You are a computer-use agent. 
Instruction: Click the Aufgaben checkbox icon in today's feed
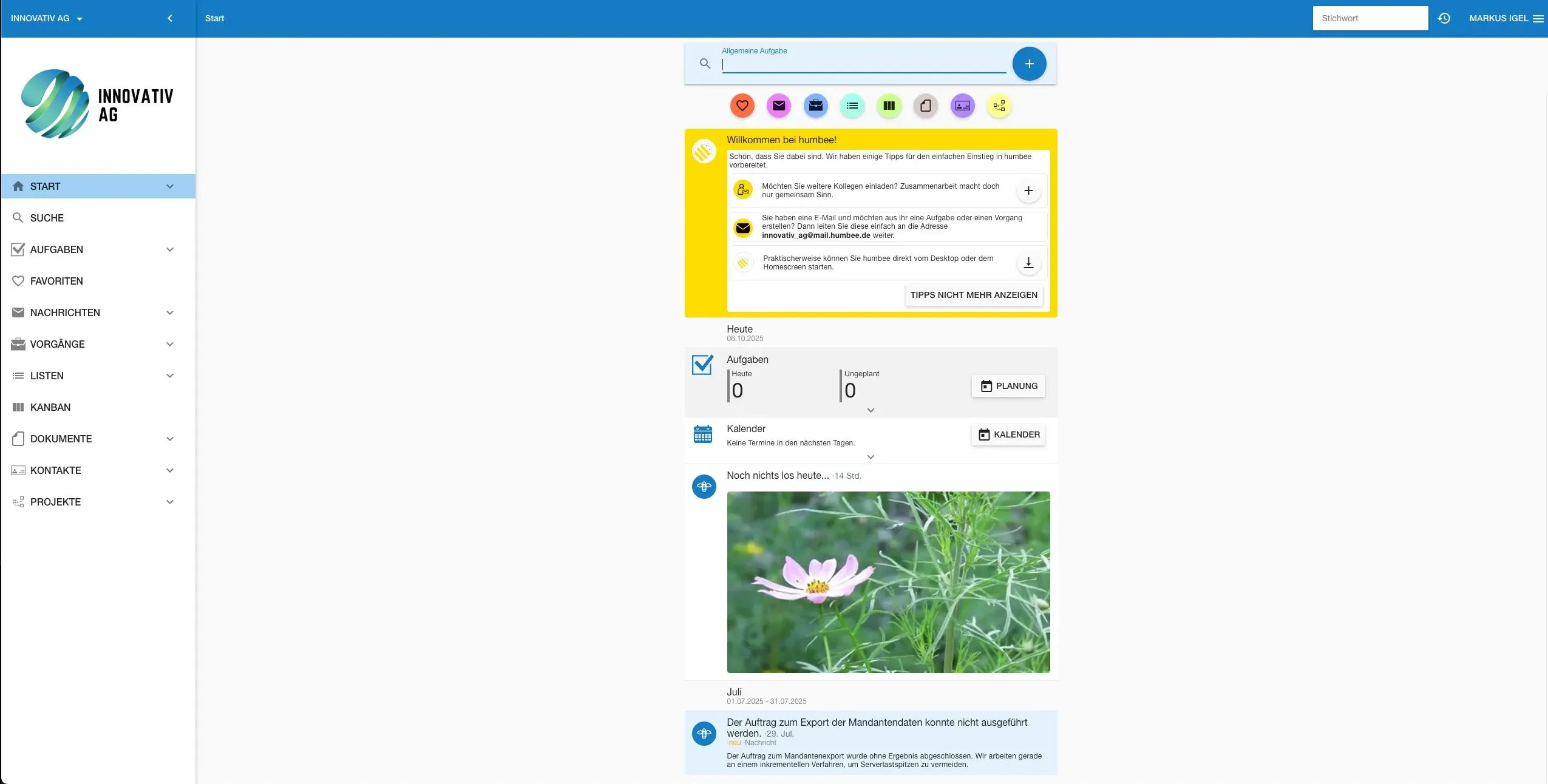pyautogui.click(x=702, y=365)
